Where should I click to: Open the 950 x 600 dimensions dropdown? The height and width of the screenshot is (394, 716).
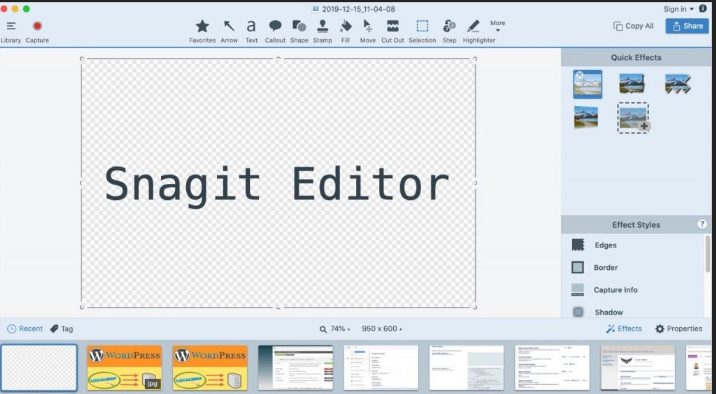(382, 329)
